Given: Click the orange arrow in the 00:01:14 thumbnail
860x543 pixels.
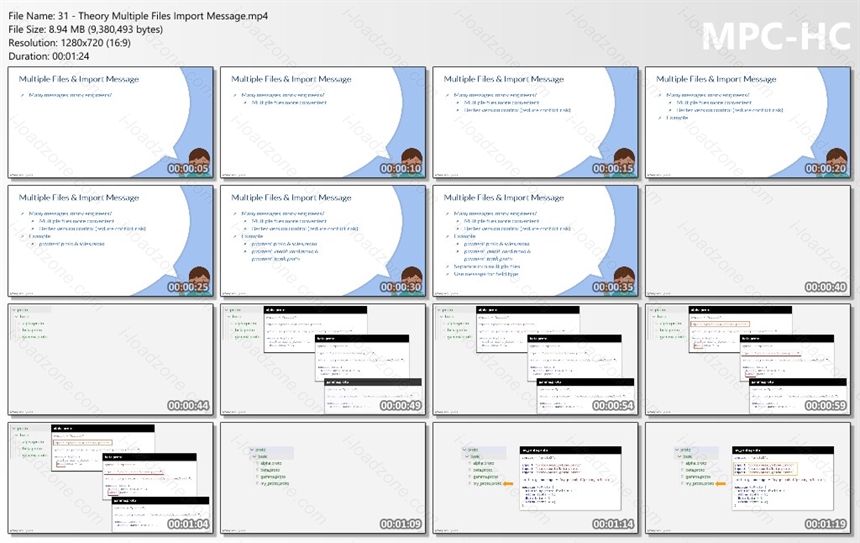Looking at the screenshot, I should click(x=508, y=483).
